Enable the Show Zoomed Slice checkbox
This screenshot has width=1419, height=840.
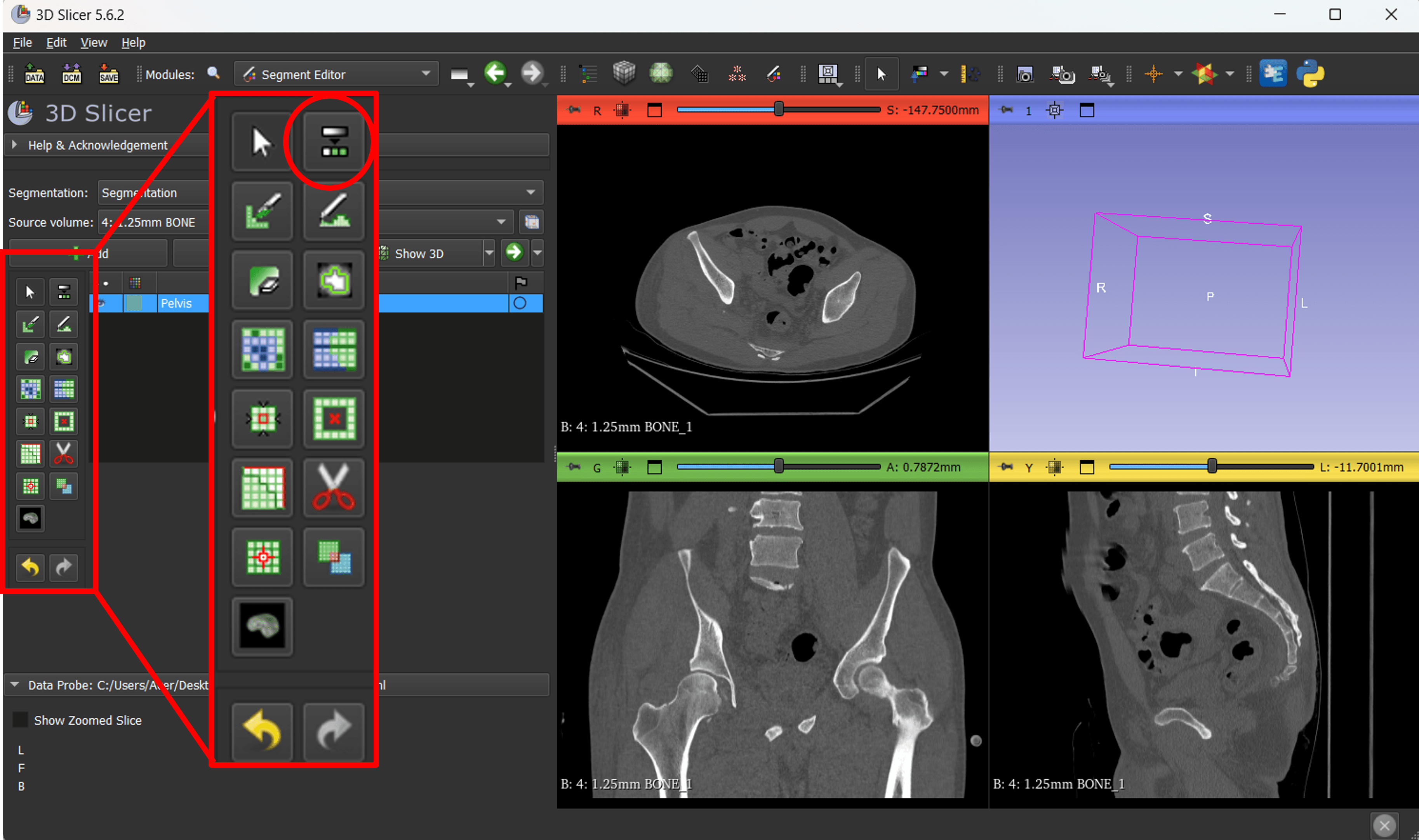20,720
